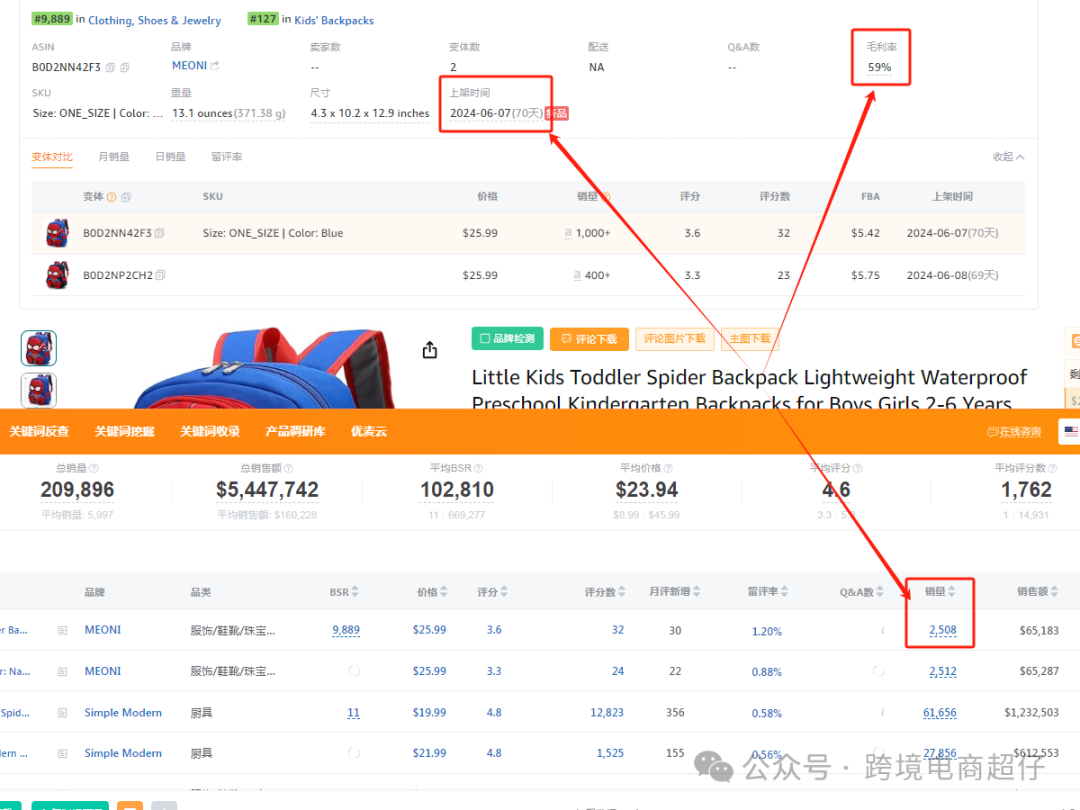This screenshot has width=1080, height=810.
Task: Open MEONI brand external link icon
Action: click(215, 66)
